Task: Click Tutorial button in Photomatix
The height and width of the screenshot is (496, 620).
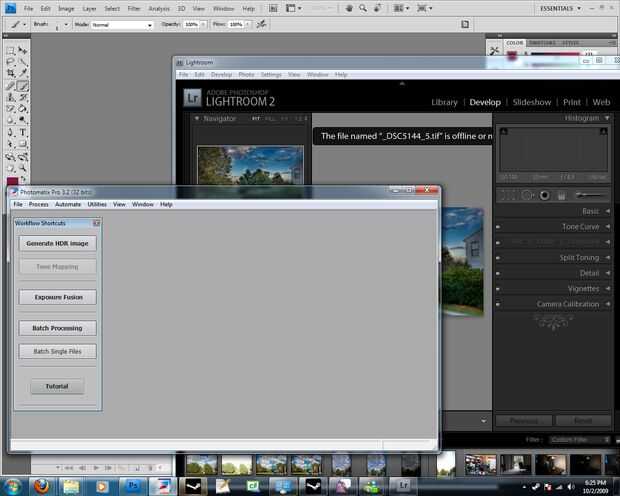Action: 57,386
